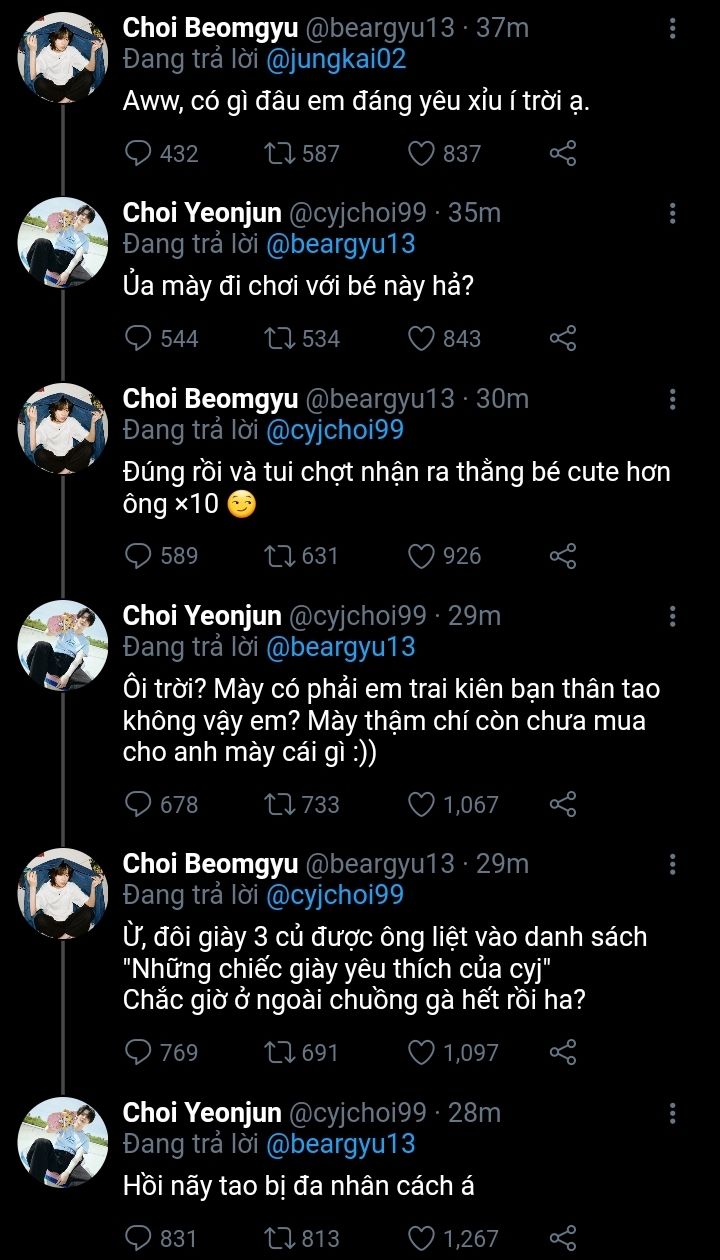The height and width of the screenshot is (1260, 720).
Task: Reply to Yeonjun's tweet with 544 replies
Action: pos(138,338)
